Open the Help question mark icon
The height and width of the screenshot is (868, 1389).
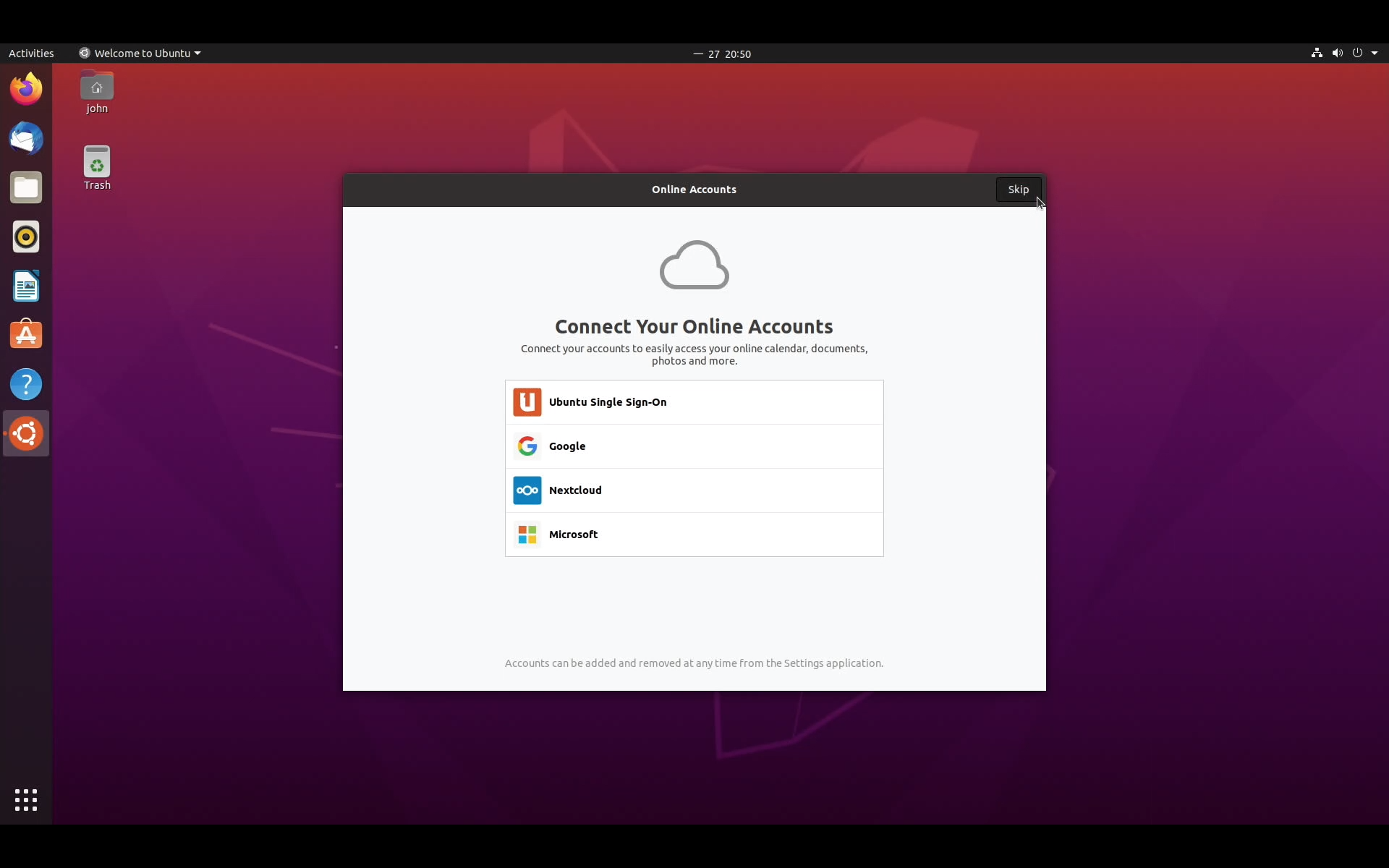click(x=26, y=384)
